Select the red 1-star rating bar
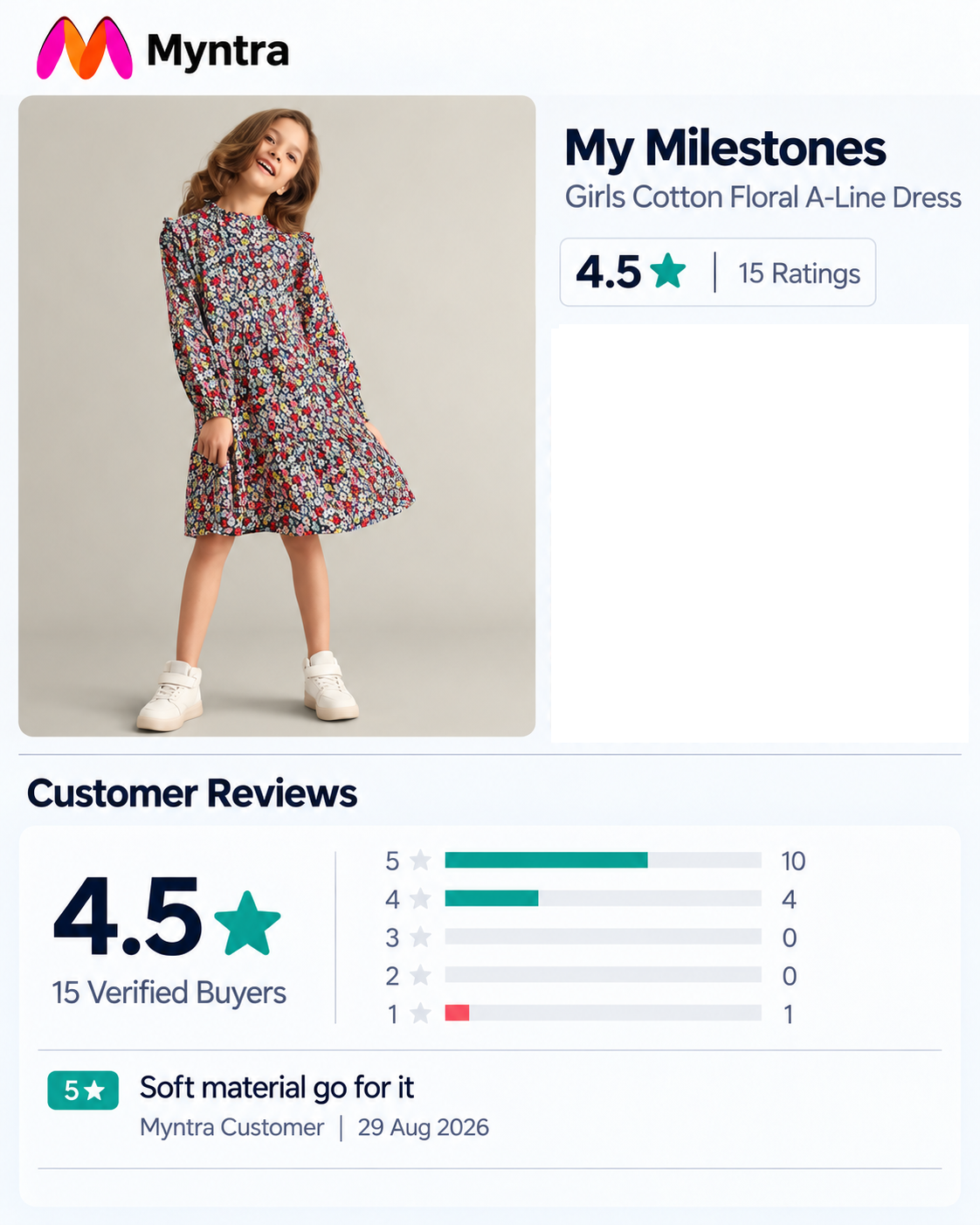 point(604,1014)
